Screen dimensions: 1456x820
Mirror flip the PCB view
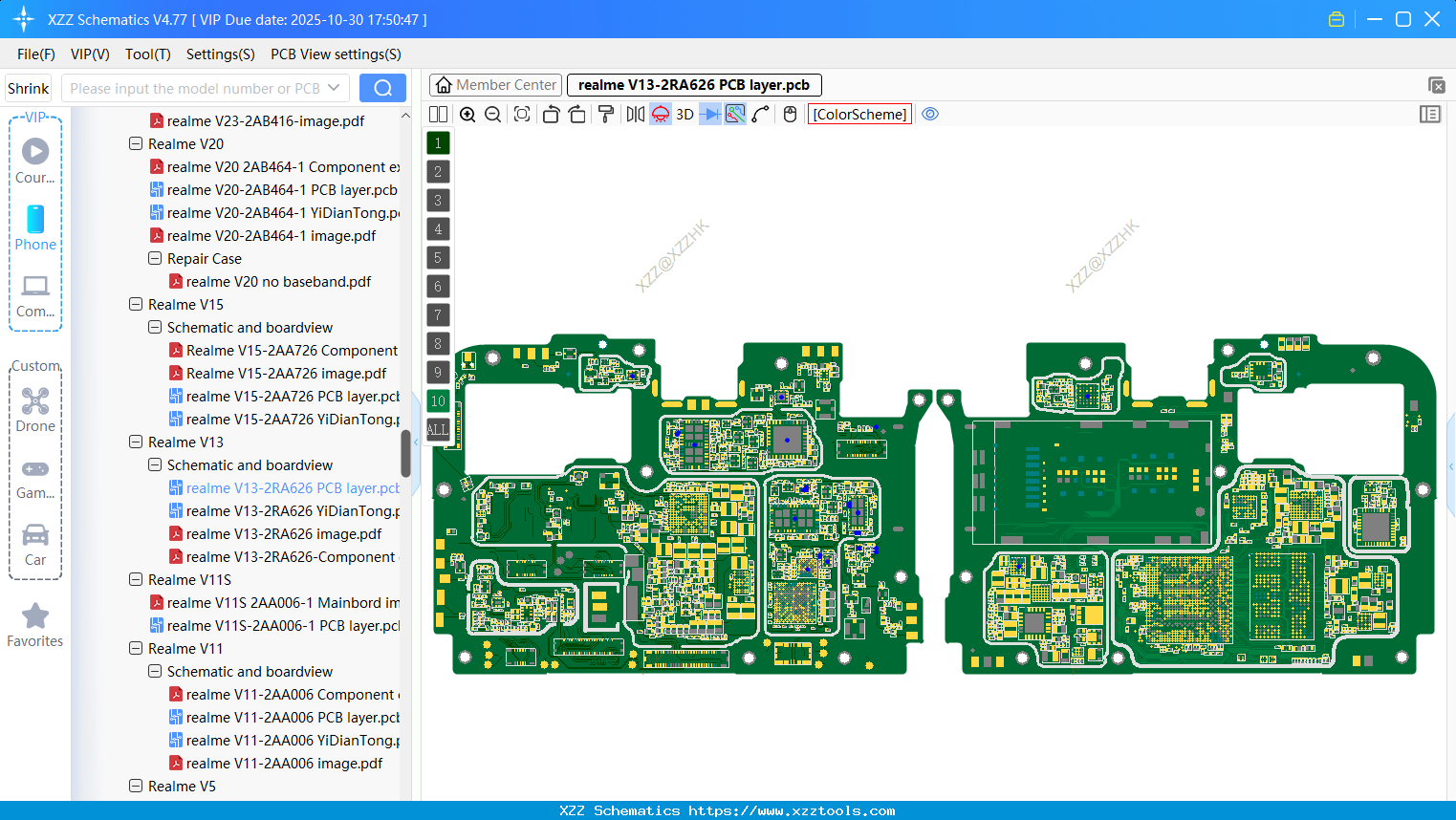pos(633,114)
